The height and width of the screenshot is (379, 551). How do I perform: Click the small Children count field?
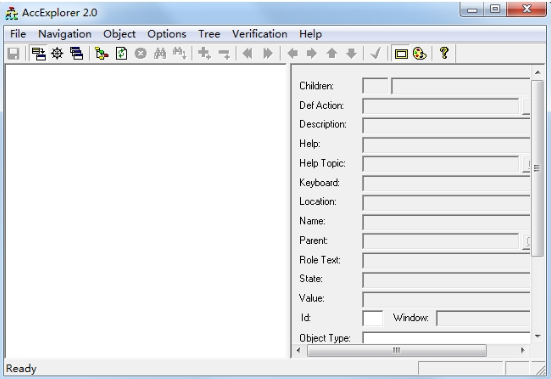(375, 86)
